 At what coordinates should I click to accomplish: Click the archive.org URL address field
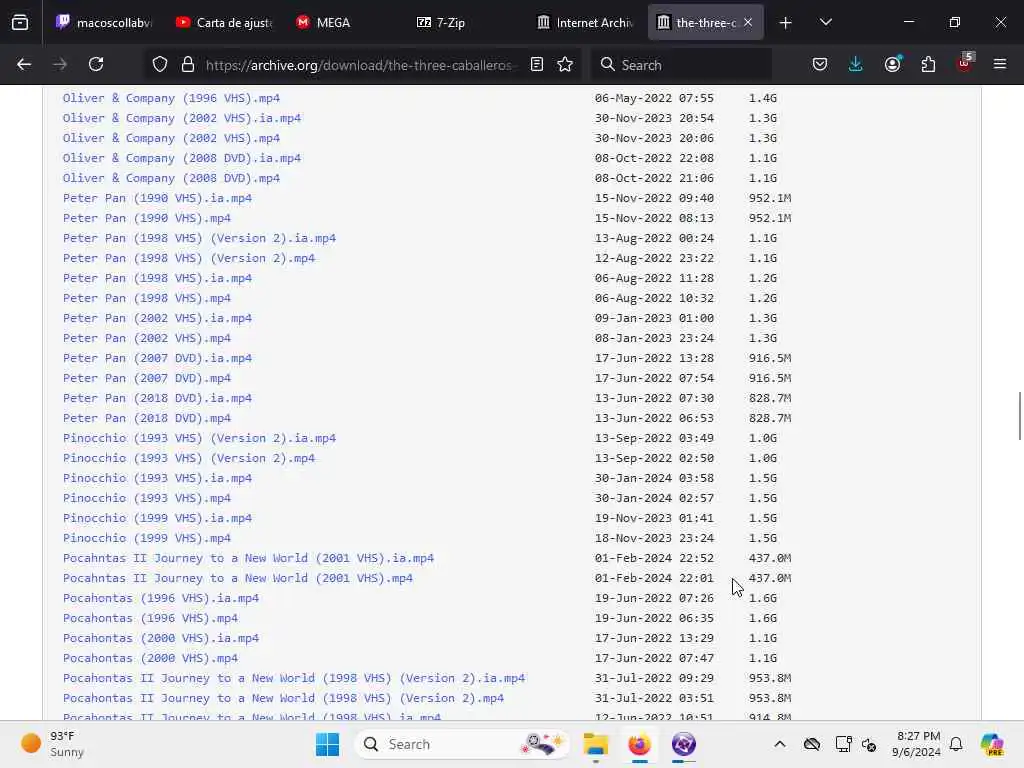[x=358, y=65]
